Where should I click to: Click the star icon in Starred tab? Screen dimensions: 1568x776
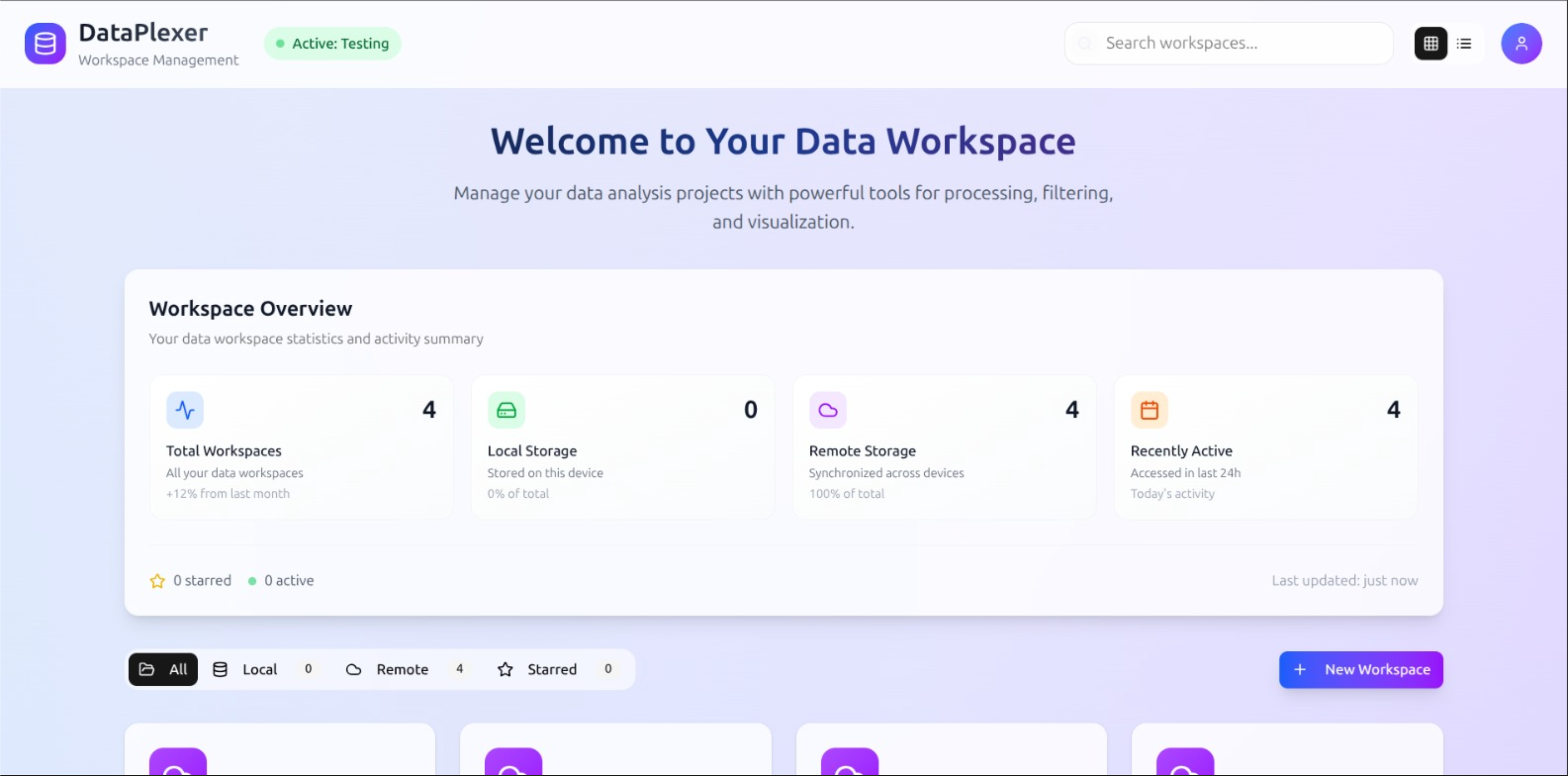[504, 670]
